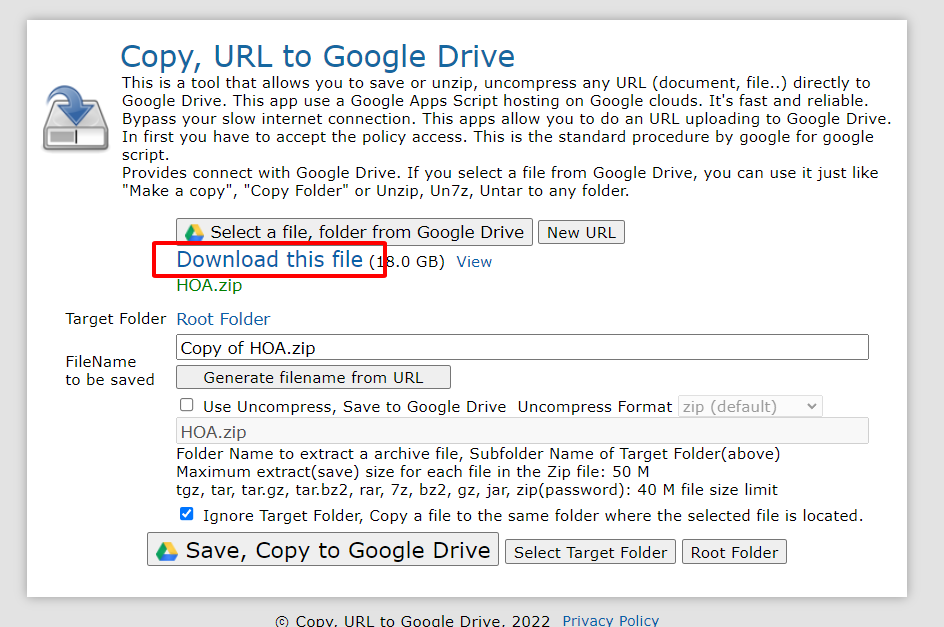
Task: Click the Copy, URL to Google Drive heading
Action: point(317,57)
